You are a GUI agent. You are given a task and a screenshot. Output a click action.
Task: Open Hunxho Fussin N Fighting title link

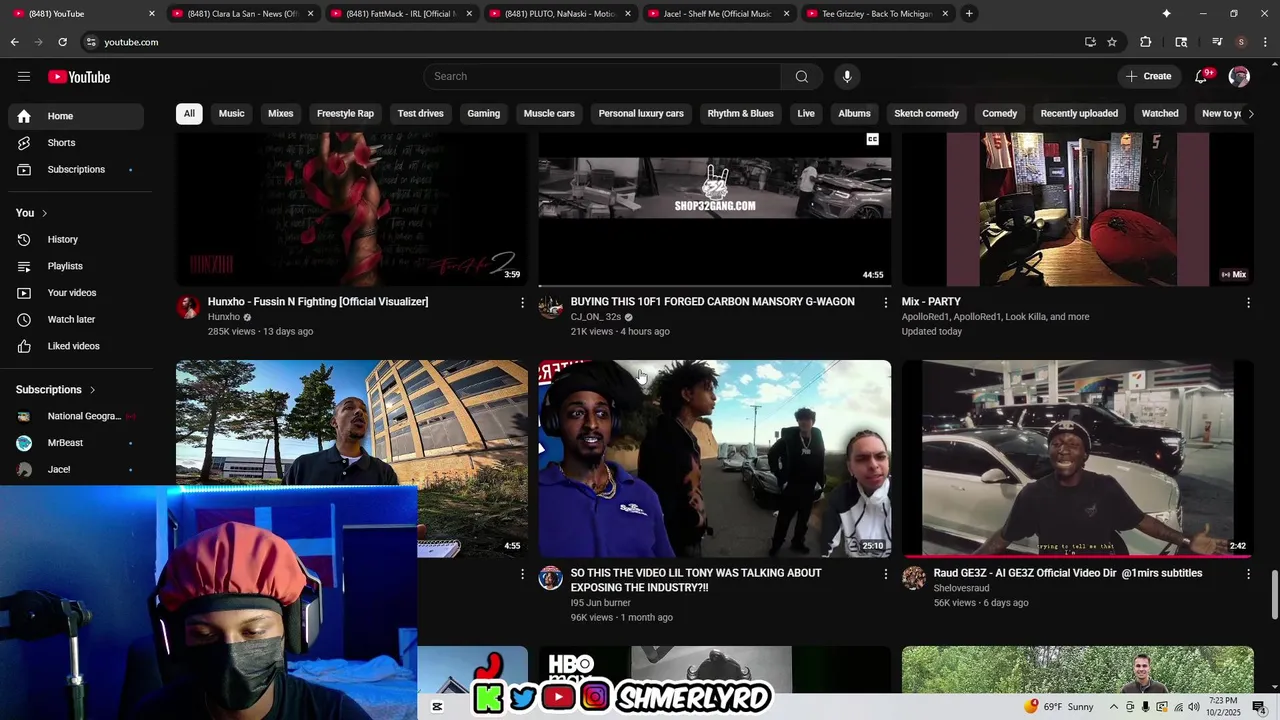click(318, 302)
